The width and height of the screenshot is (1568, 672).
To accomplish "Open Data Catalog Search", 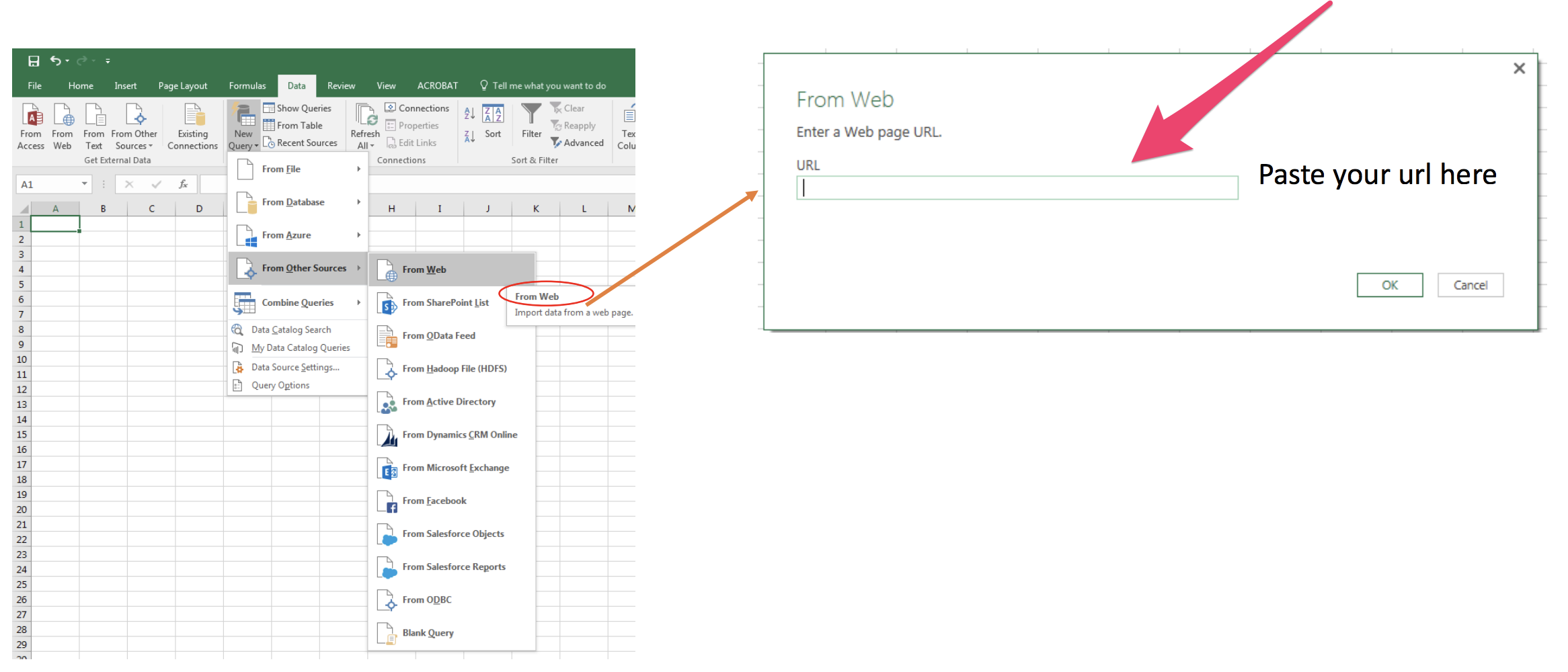I will pyautogui.click(x=290, y=330).
